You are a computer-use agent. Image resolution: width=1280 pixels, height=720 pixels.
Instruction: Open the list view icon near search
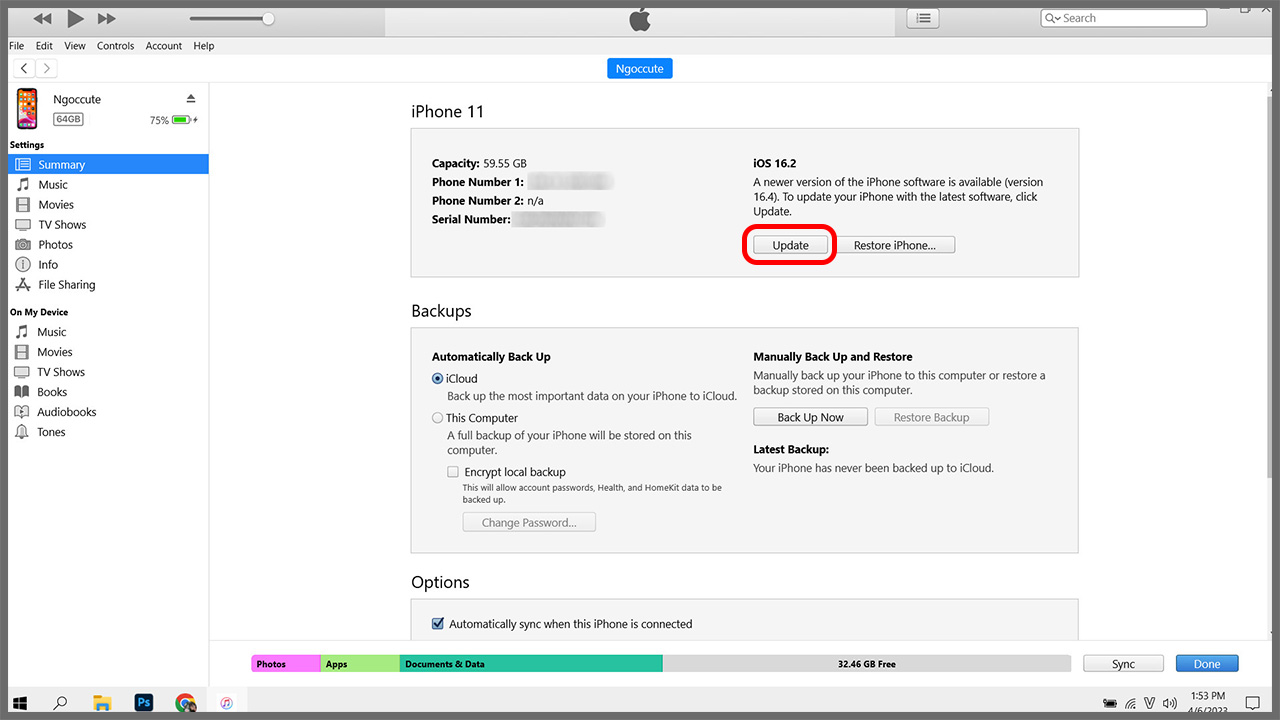[922, 18]
